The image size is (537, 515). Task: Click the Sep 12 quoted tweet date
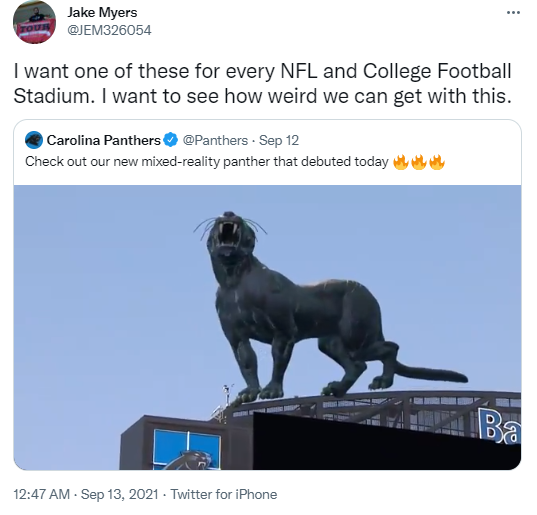coord(279,140)
